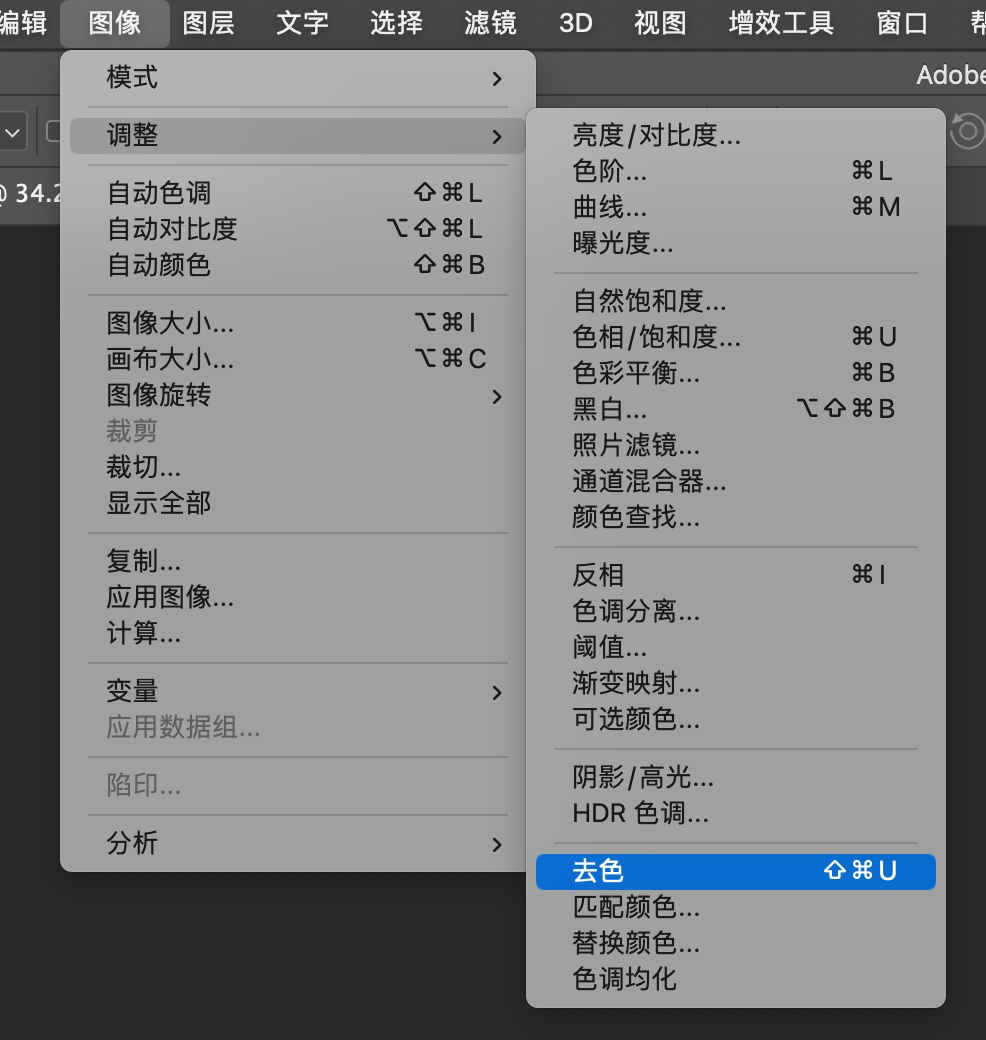Open 曝光度 adjustment
986x1040 pixels.
click(736, 243)
